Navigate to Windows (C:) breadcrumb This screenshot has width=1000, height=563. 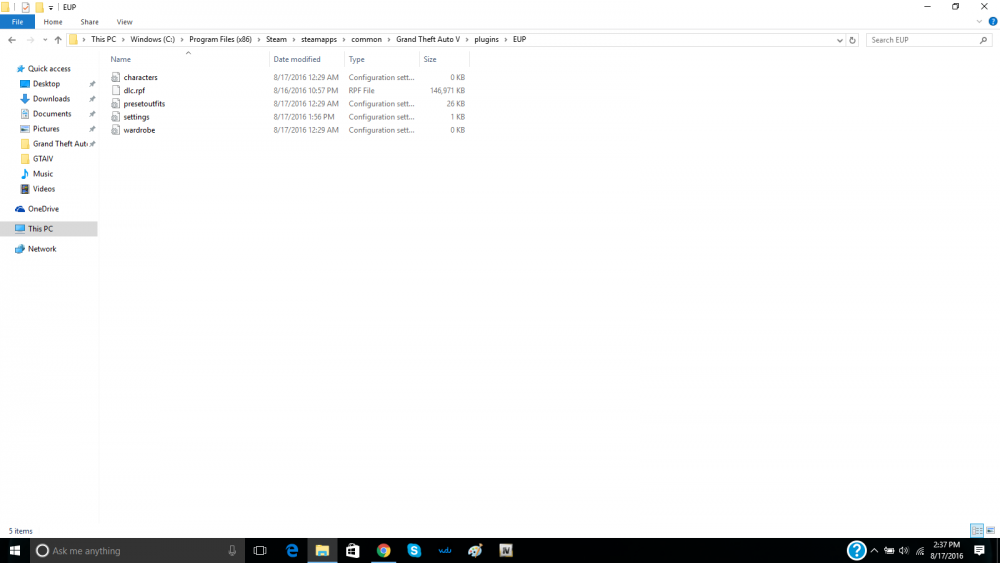pyautogui.click(x=152, y=40)
